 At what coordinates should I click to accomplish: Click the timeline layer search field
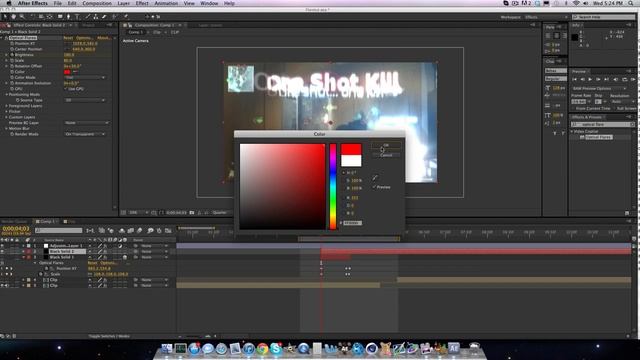click(x=58, y=231)
